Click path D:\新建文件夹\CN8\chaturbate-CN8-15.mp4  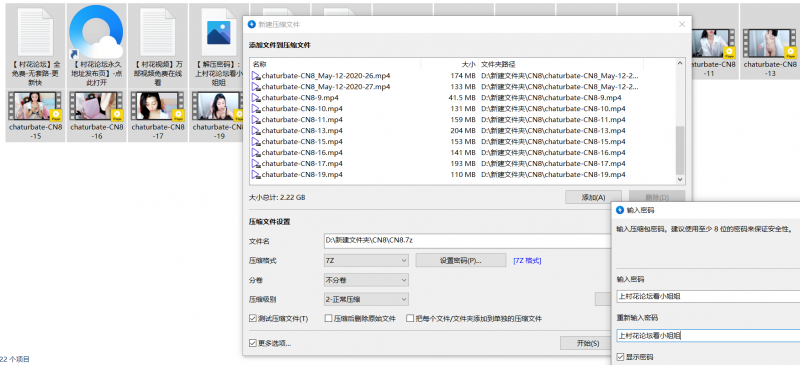coord(553,141)
